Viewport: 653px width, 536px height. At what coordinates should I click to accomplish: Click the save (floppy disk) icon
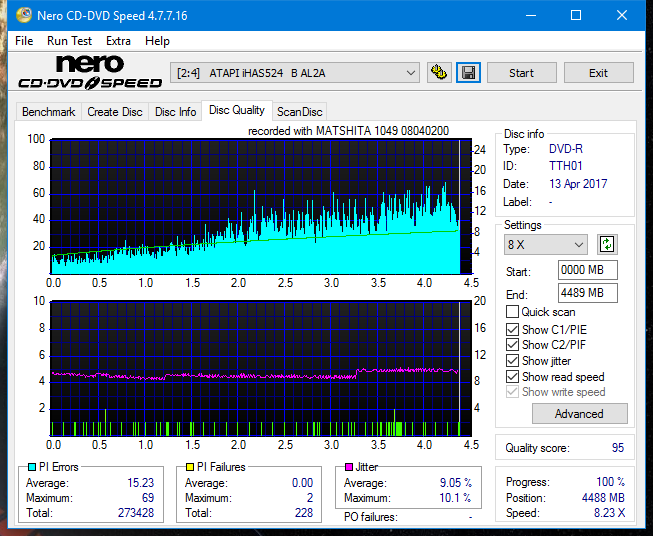pos(468,73)
